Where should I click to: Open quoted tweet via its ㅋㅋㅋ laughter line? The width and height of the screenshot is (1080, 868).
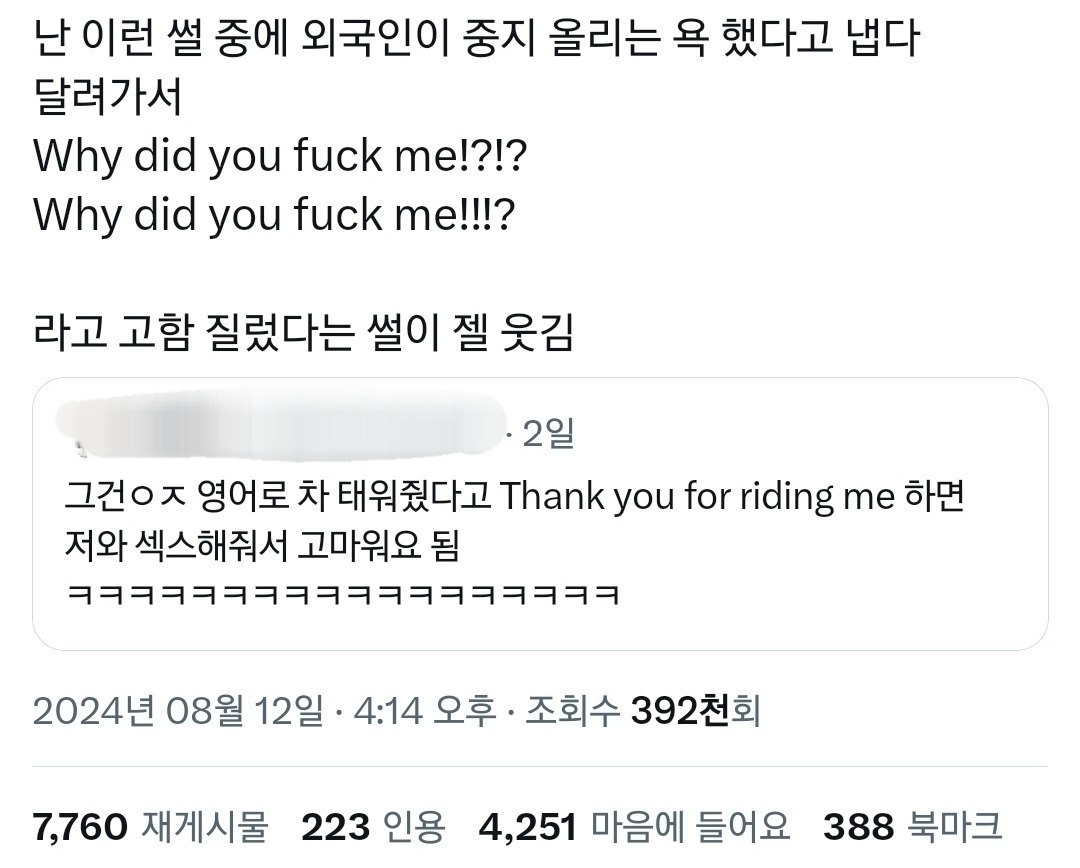(x=342, y=594)
